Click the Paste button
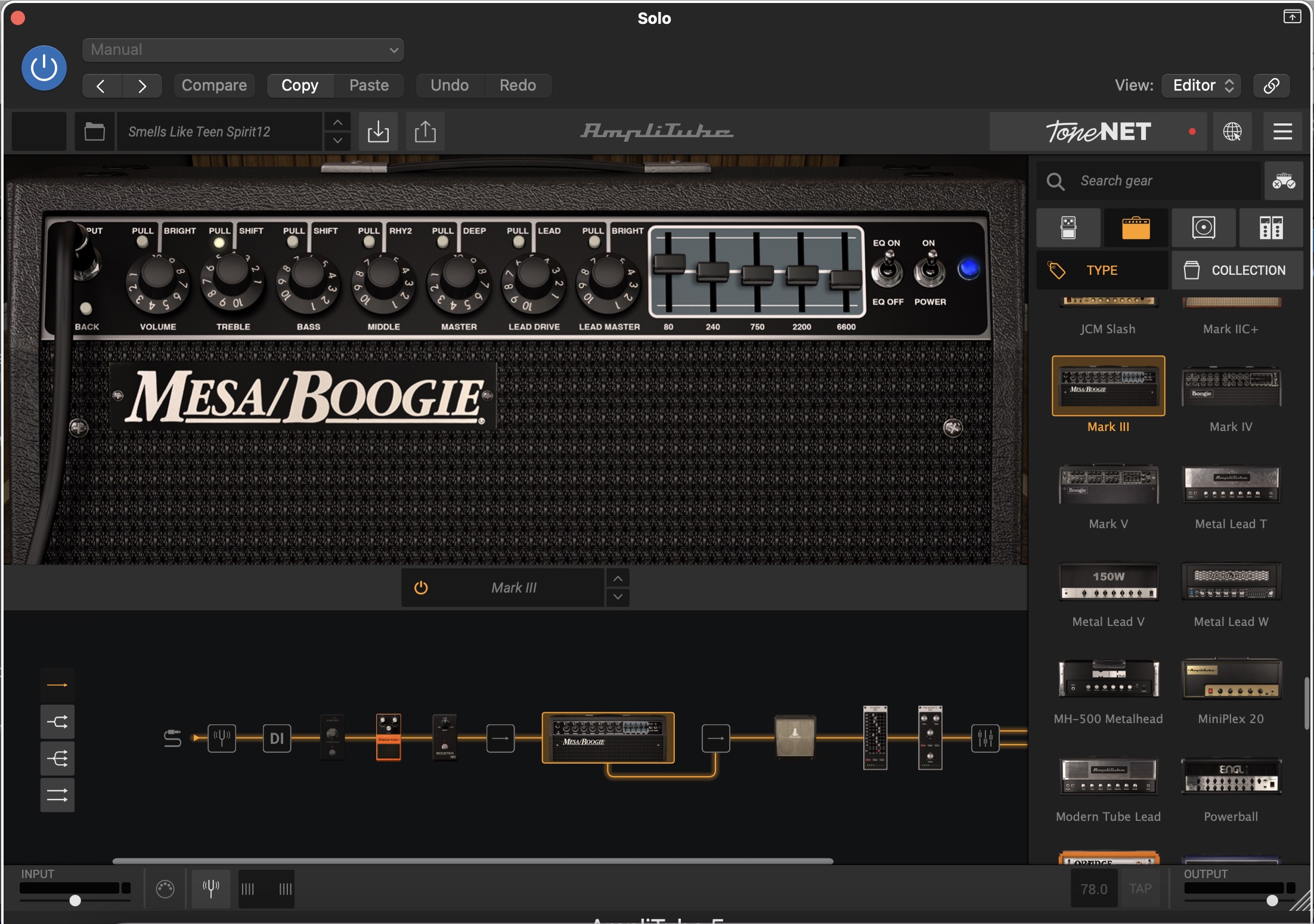The width and height of the screenshot is (1314, 924). click(369, 86)
